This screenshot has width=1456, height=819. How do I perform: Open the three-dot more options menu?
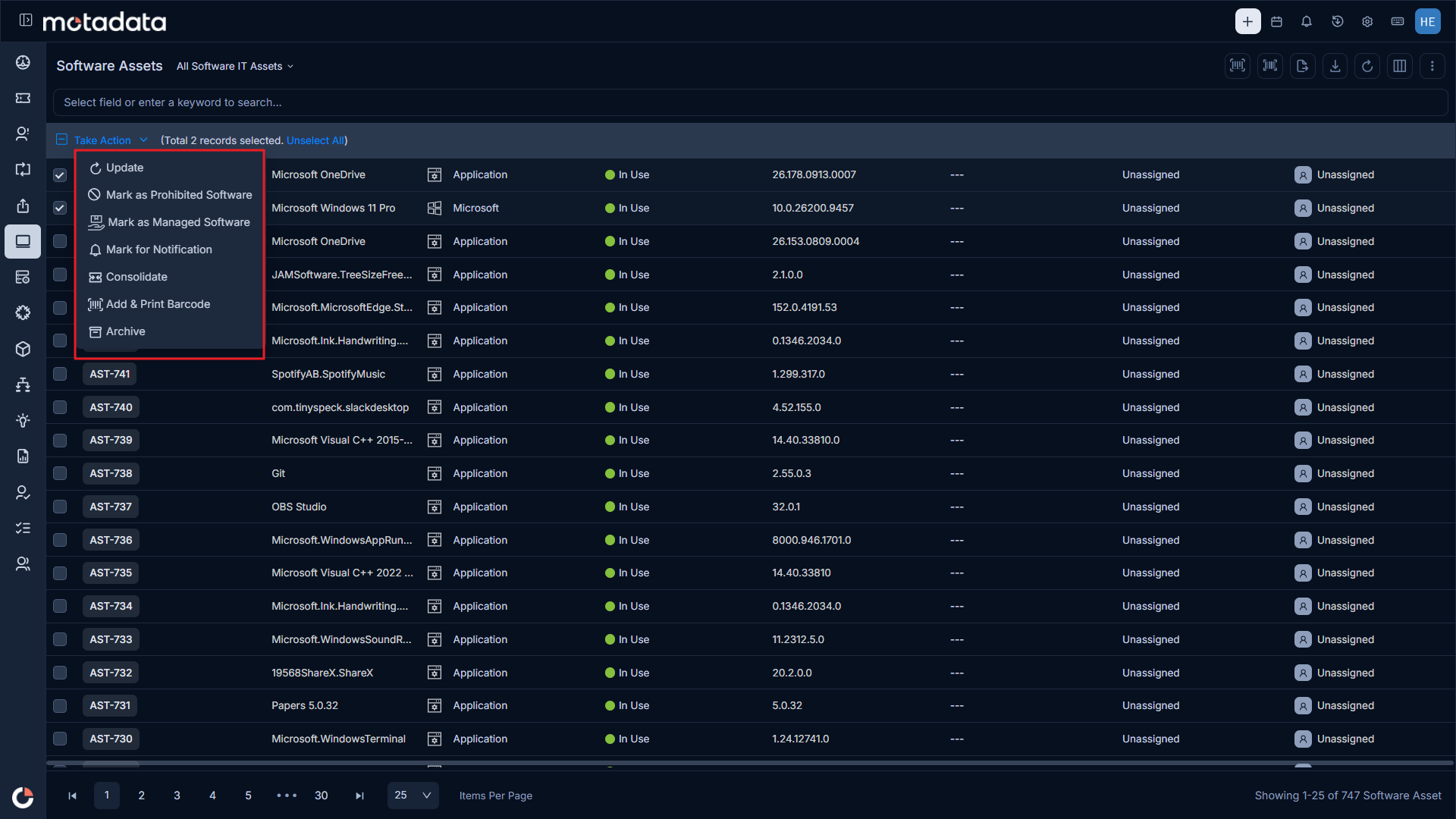1432,66
